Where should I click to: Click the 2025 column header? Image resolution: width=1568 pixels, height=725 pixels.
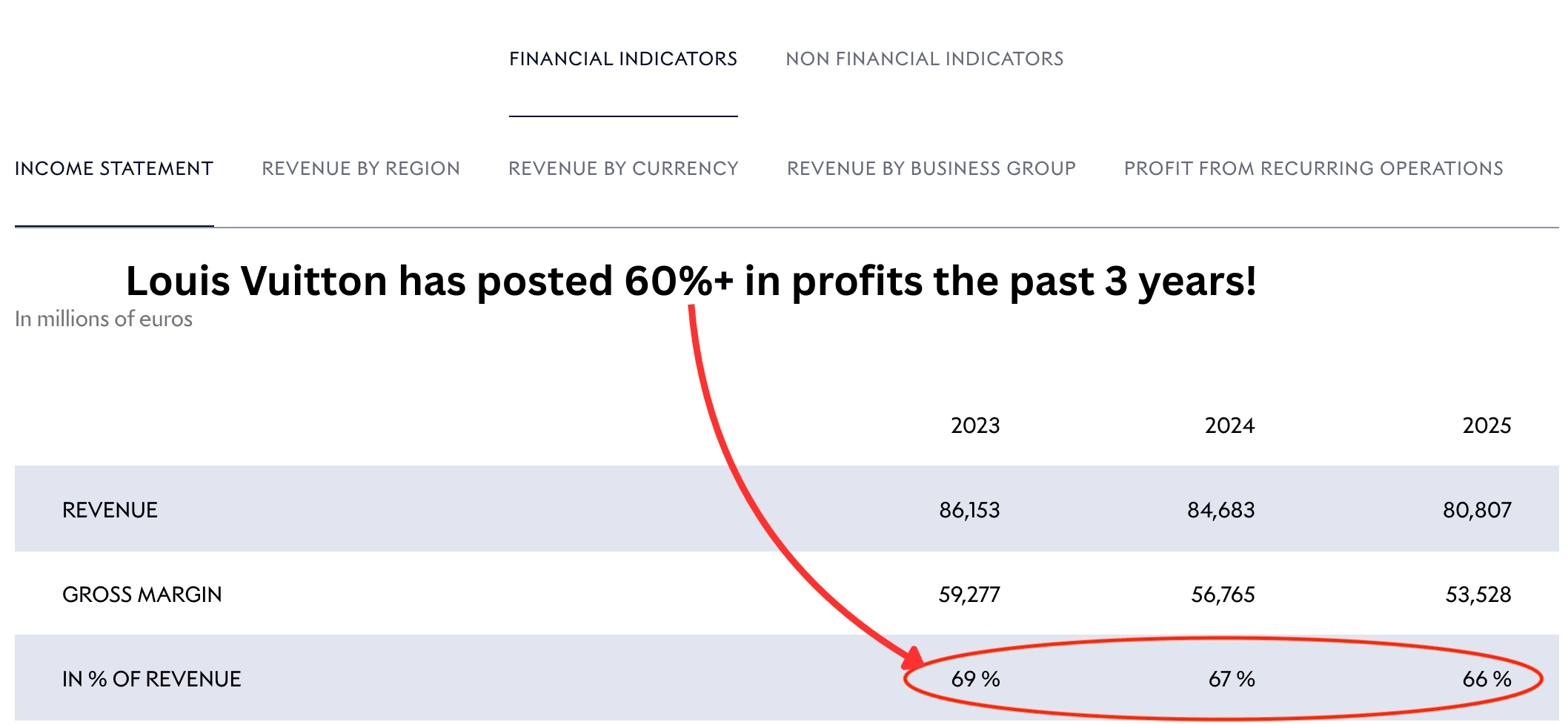pyautogui.click(x=1486, y=426)
